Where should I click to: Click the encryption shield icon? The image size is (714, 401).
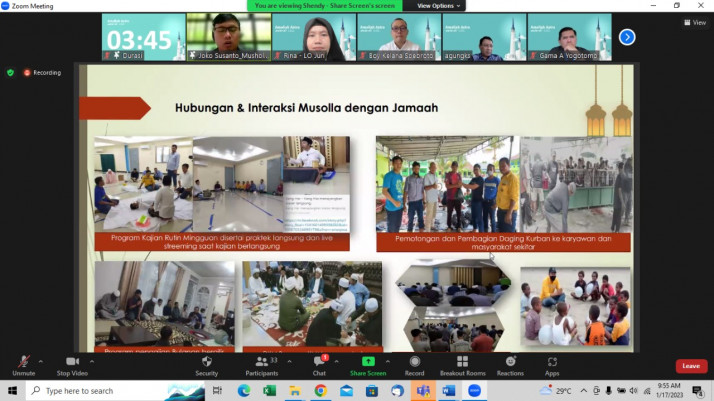pyautogui.click(x=11, y=73)
